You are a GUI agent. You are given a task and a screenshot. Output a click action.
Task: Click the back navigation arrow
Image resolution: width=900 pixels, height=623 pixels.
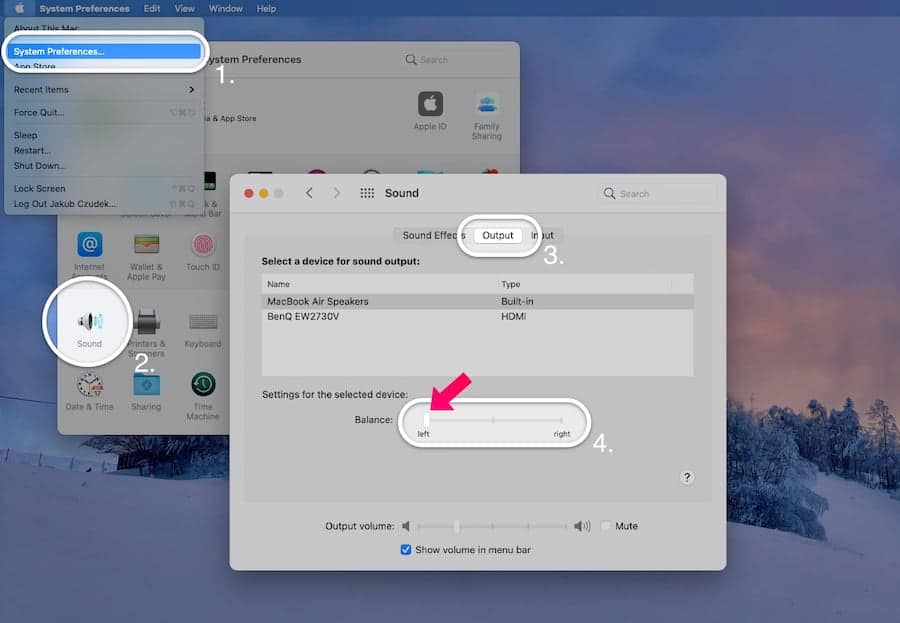pyautogui.click(x=310, y=192)
